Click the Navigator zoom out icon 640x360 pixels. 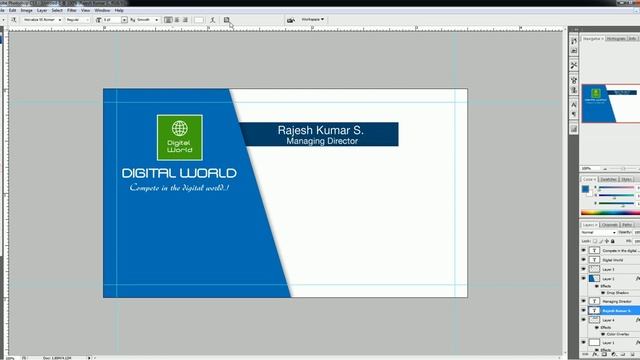click(605, 169)
